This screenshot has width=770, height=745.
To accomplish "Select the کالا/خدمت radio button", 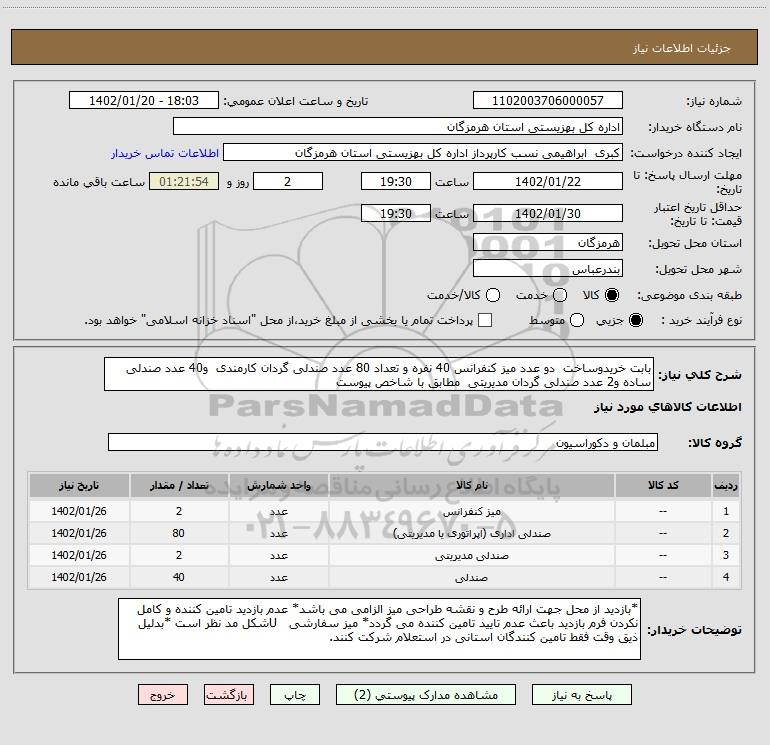I will pos(493,296).
